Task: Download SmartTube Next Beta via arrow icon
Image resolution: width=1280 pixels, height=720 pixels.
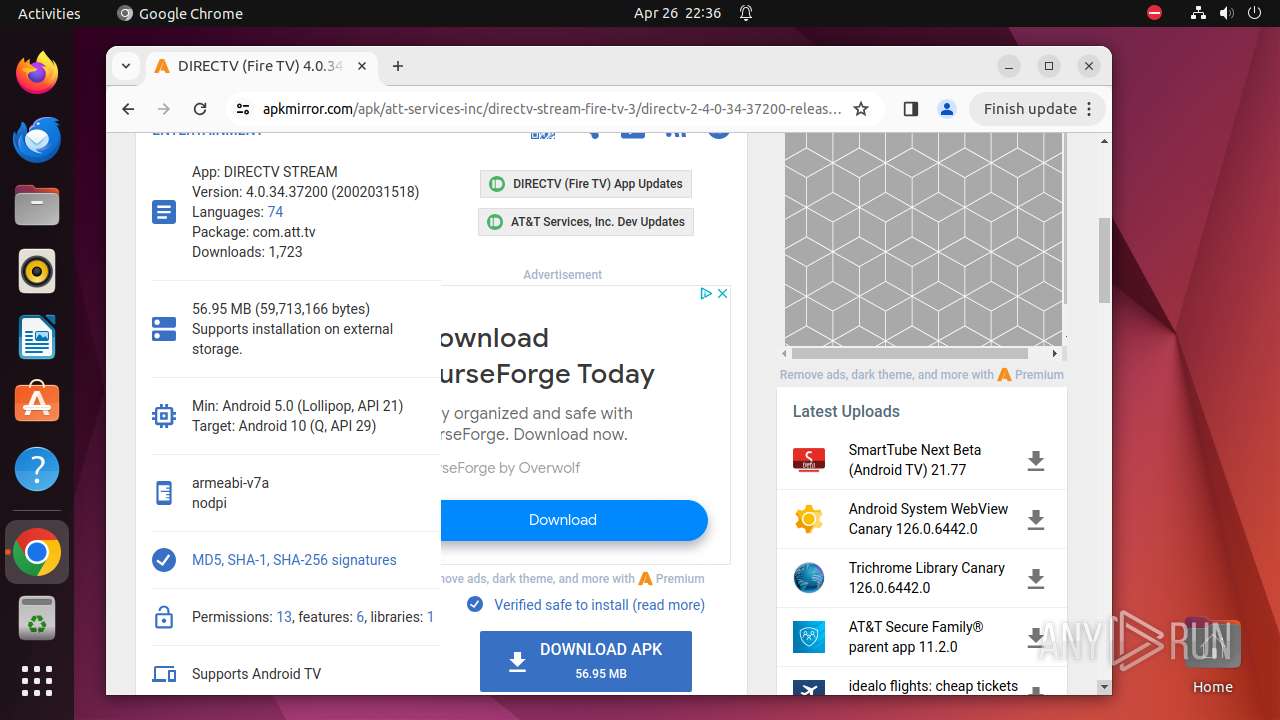Action: (1036, 460)
